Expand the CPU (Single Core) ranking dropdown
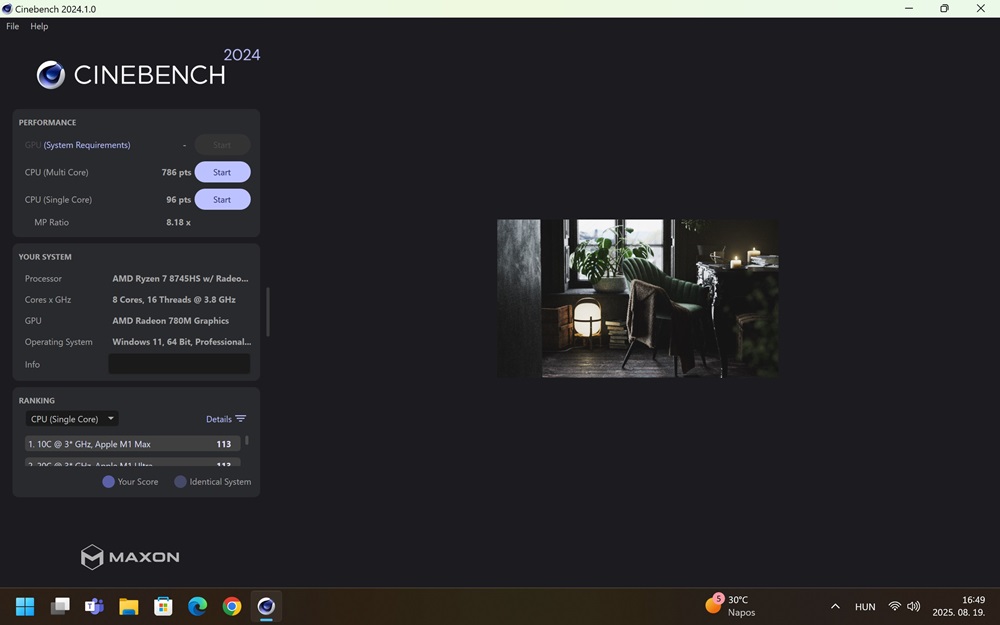The height and width of the screenshot is (625, 1000). [73, 419]
